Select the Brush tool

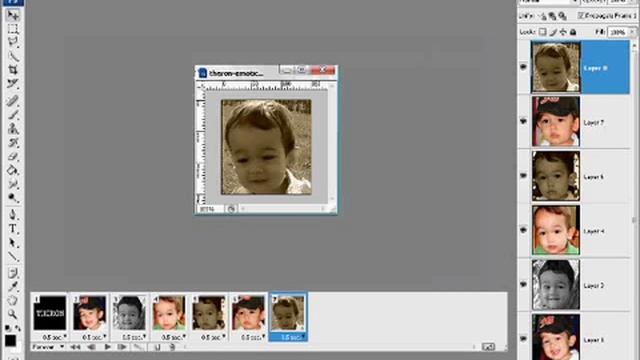click(x=13, y=115)
